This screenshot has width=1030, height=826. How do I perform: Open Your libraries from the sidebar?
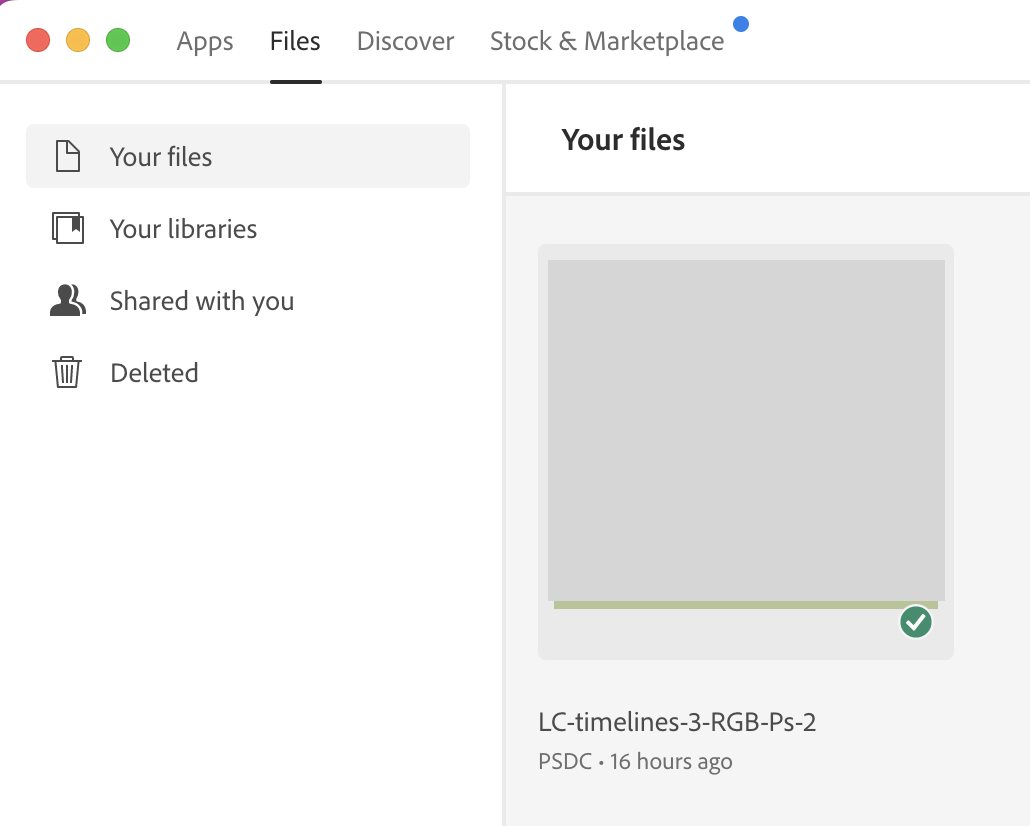(183, 228)
